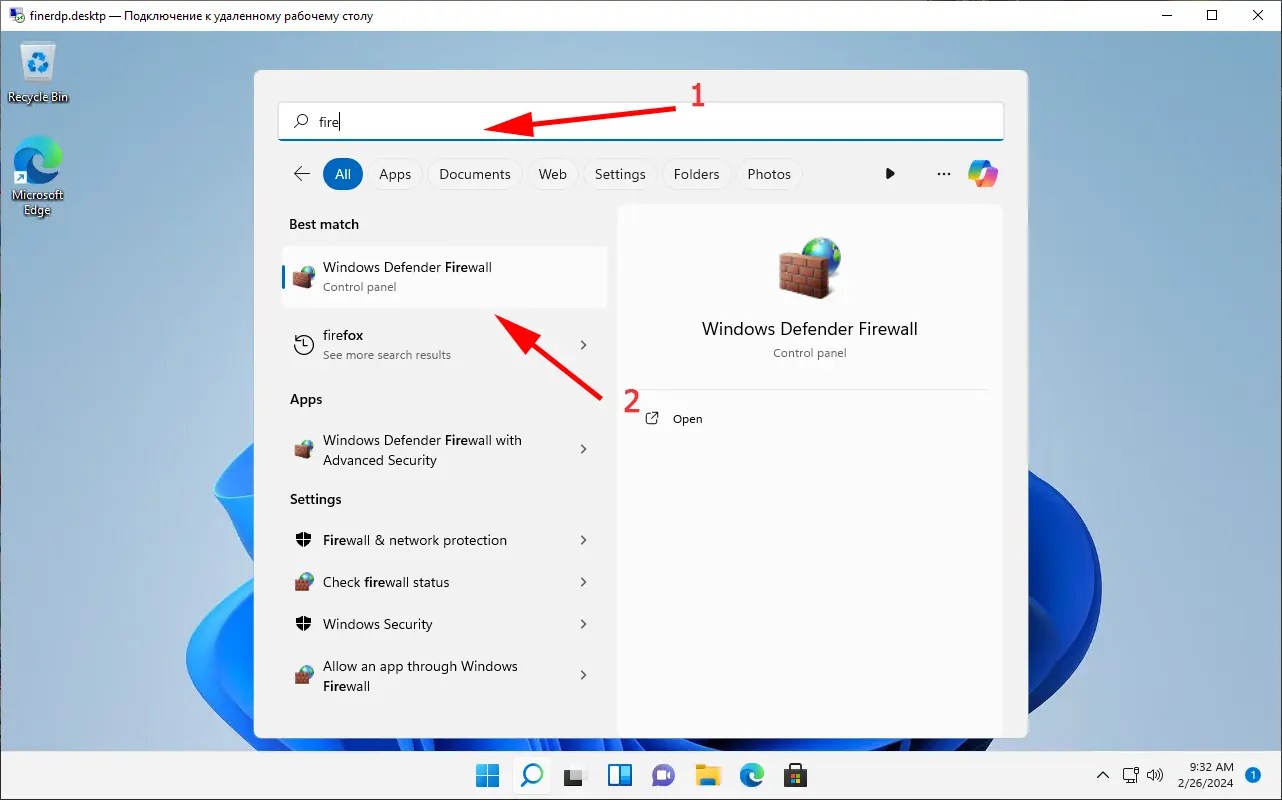
Task: Open Microsoft Store from the taskbar
Action: coord(795,775)
